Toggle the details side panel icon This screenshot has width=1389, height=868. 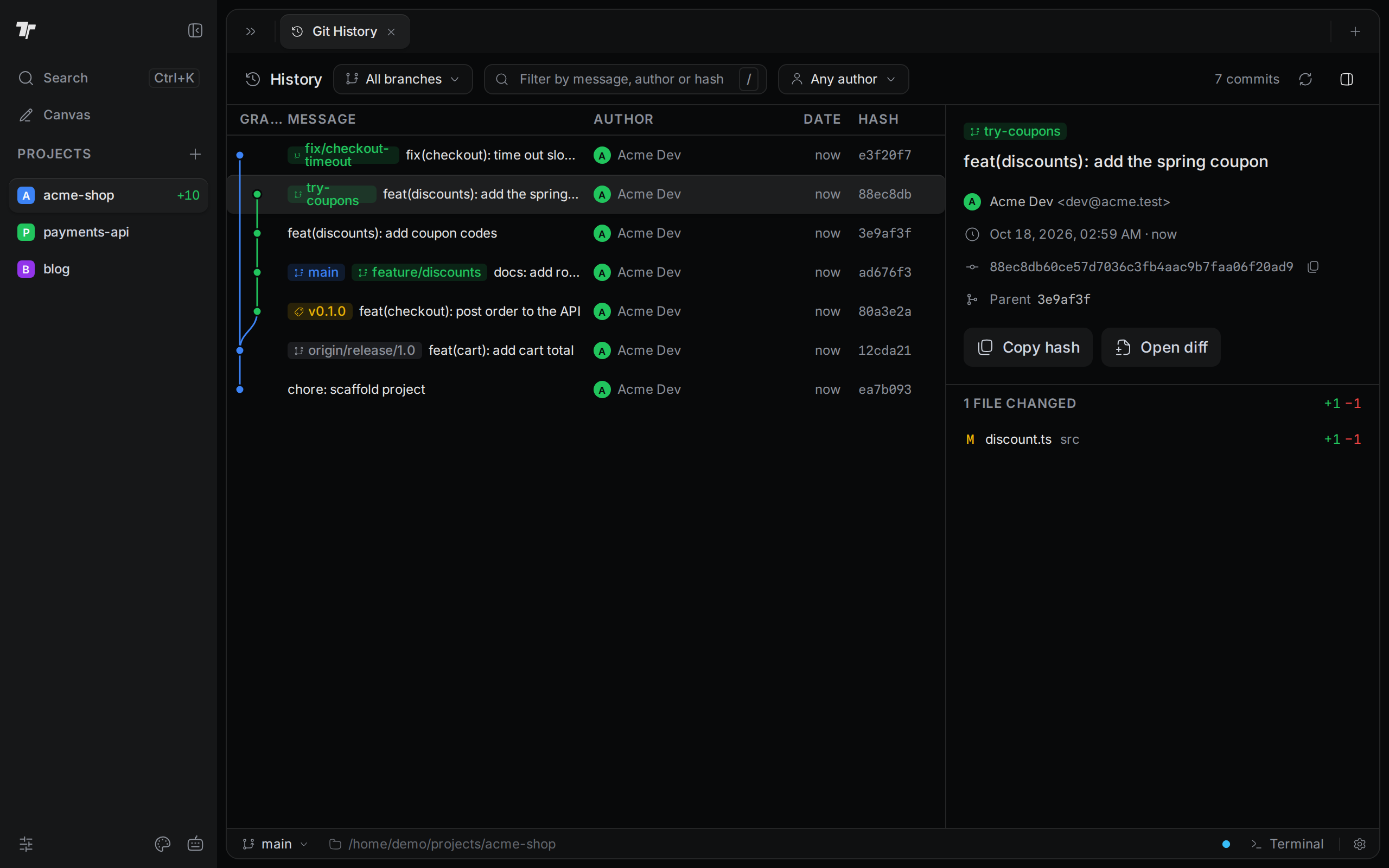pyautogui.click(x=1347, y=79)
